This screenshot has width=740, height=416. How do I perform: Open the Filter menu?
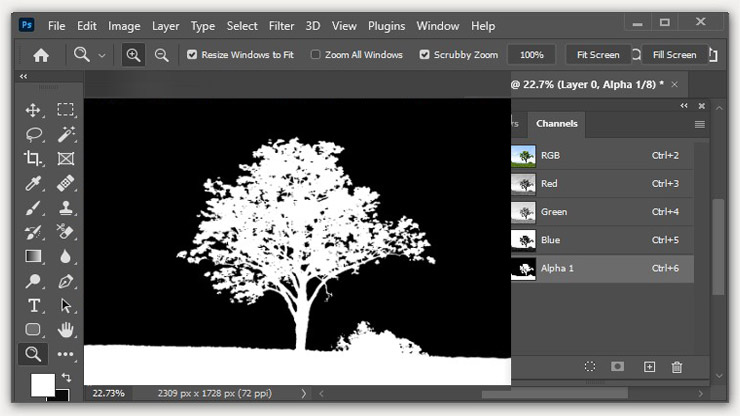click(281, 25)
